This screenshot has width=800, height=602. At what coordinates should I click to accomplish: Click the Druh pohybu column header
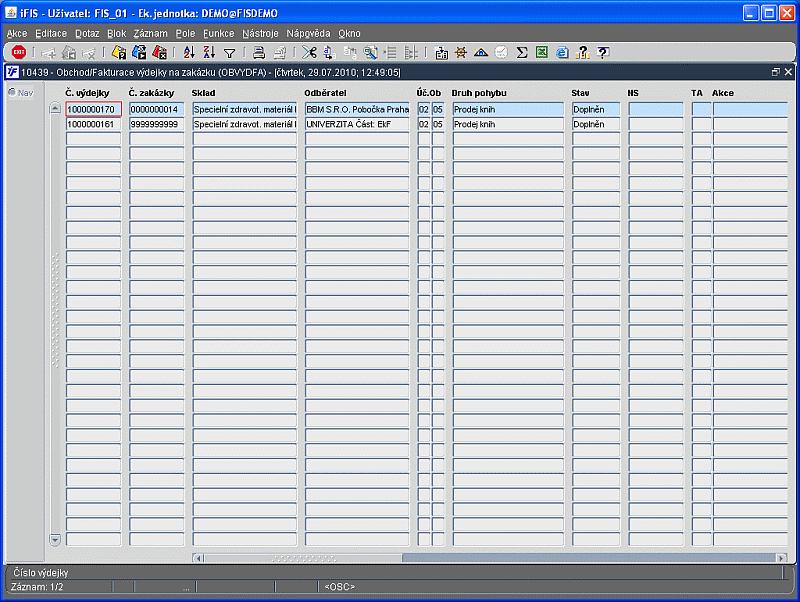pos(479,93)
